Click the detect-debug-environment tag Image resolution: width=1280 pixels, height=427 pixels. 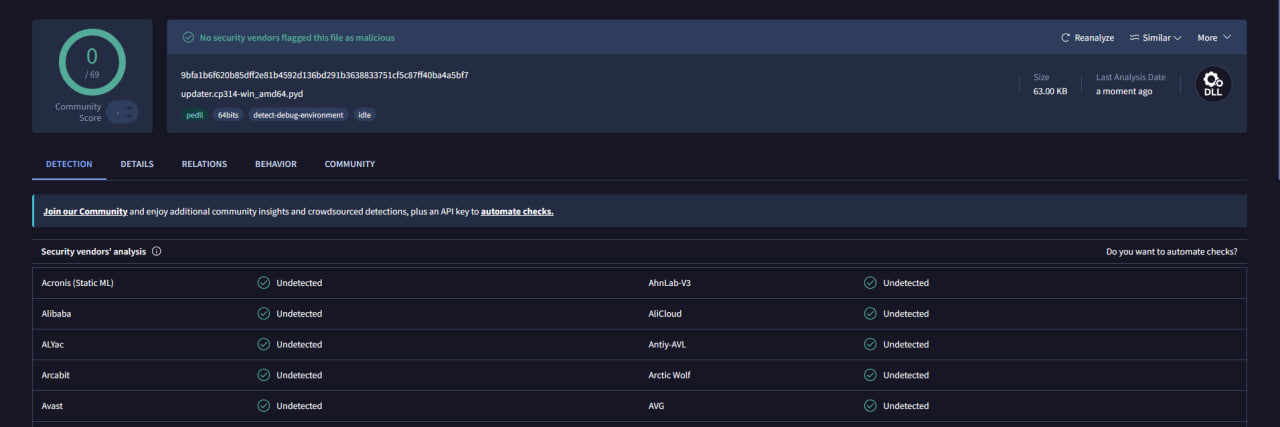(x=298, y=115)
